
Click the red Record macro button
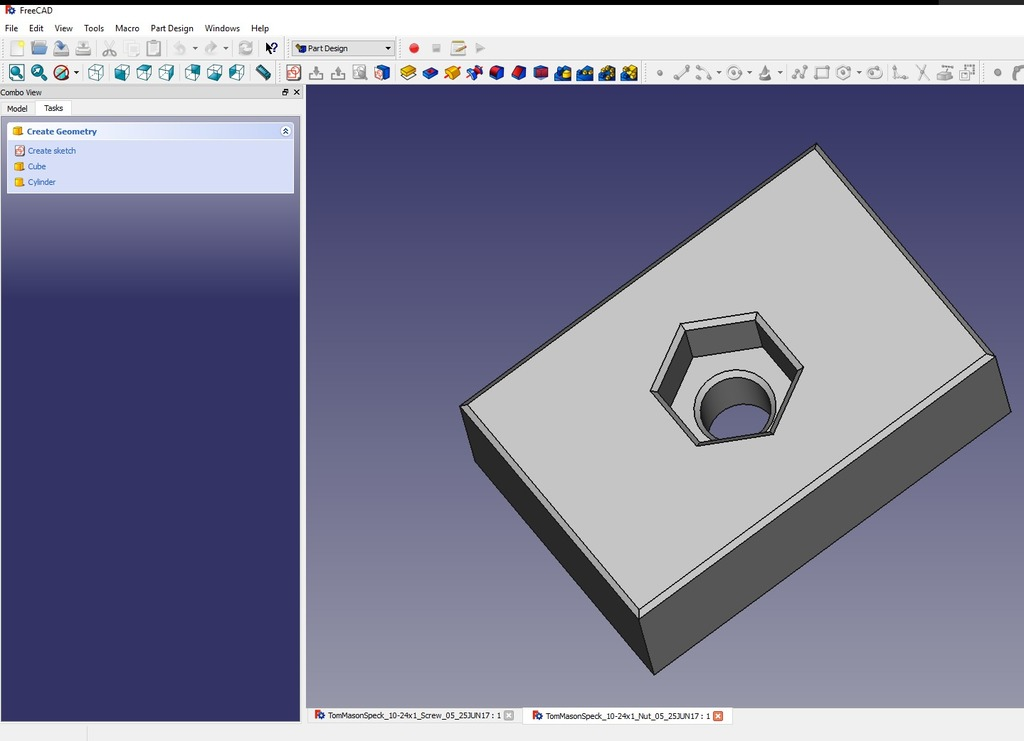click(414, 48)
